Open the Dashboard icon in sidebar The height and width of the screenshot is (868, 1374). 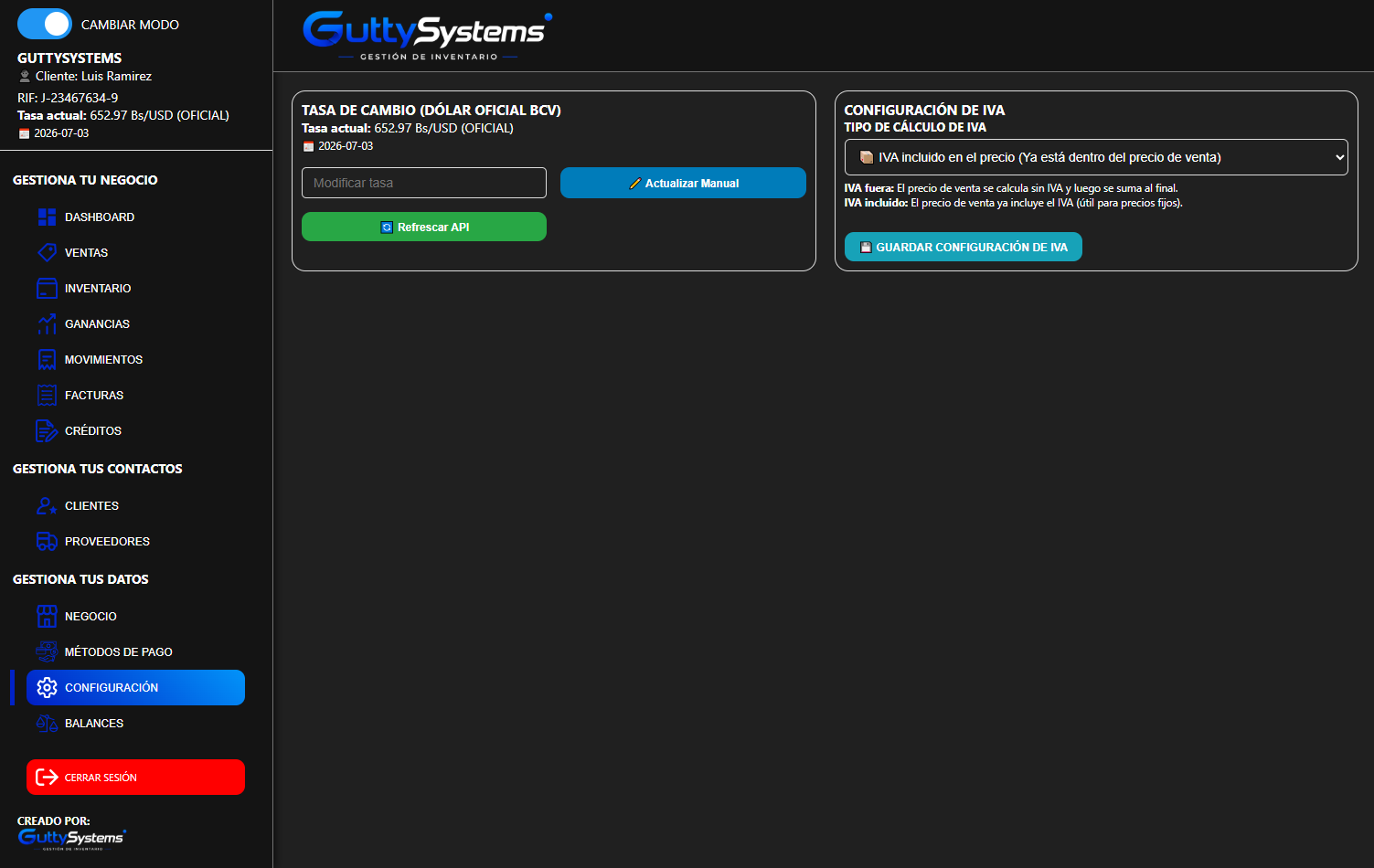tap(47, 217)
